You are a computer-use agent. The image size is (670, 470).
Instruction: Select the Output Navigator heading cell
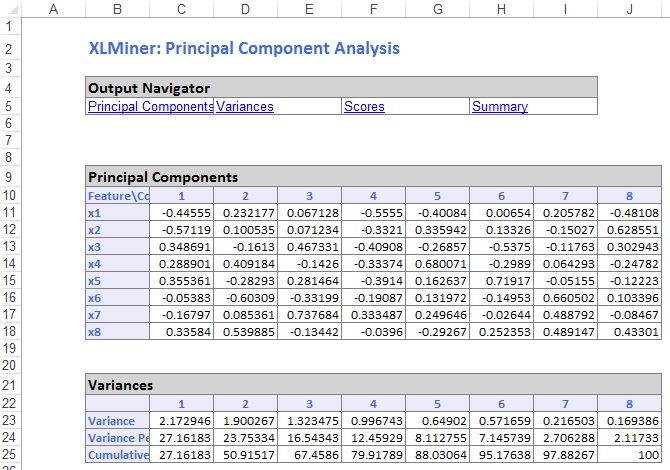[148, 88]
